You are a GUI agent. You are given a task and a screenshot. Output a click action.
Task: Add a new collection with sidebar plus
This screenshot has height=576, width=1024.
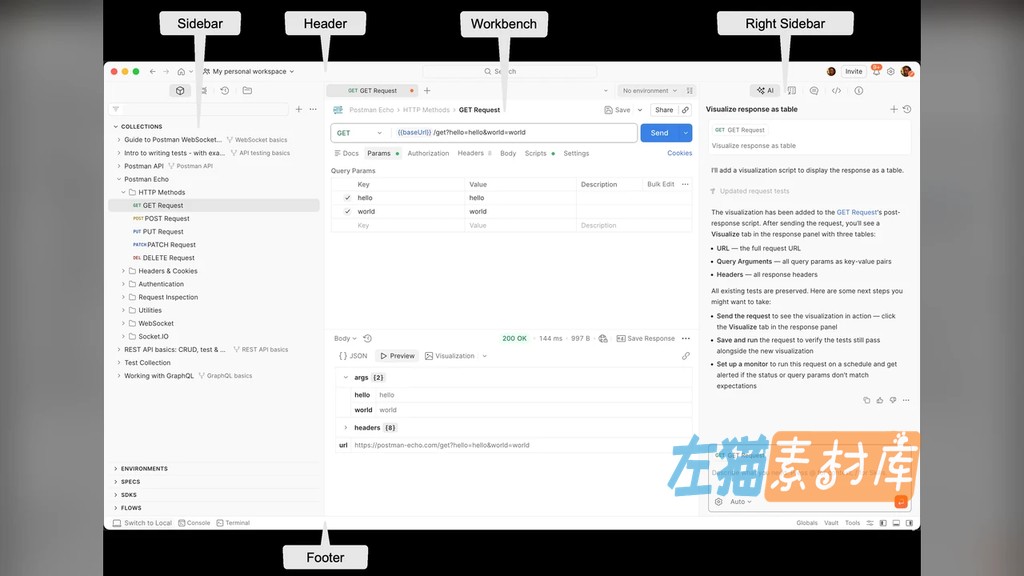298,109
